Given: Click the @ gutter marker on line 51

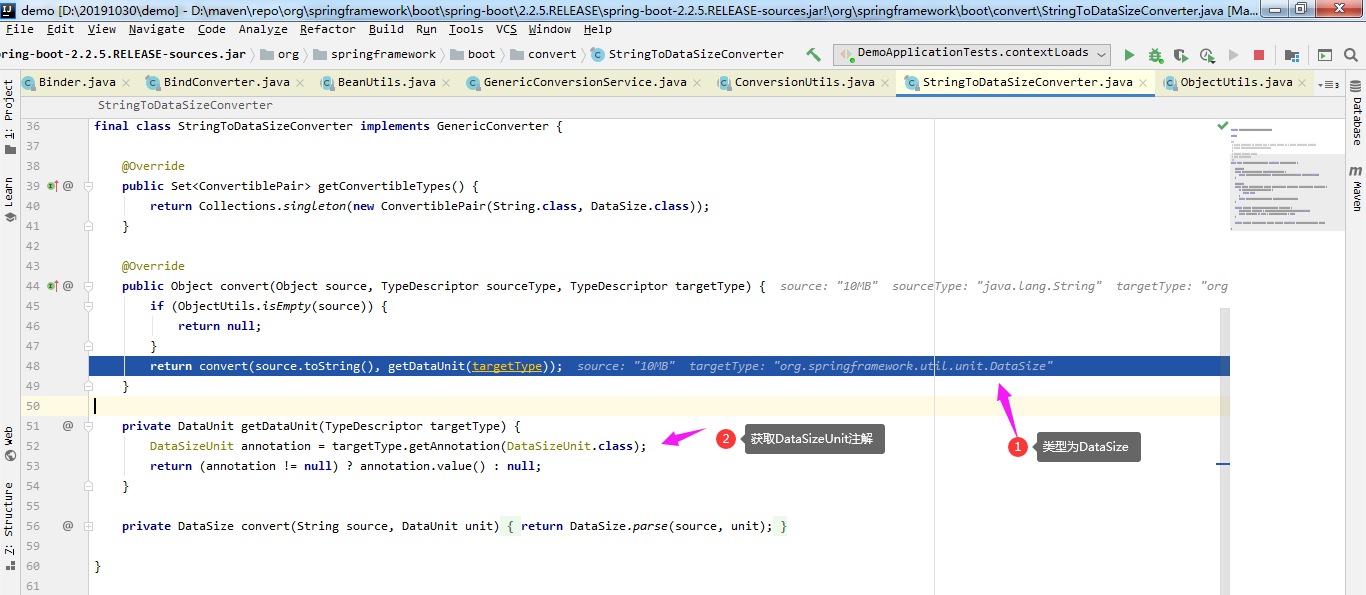Looking at the screenshot, I should (68, 426).
